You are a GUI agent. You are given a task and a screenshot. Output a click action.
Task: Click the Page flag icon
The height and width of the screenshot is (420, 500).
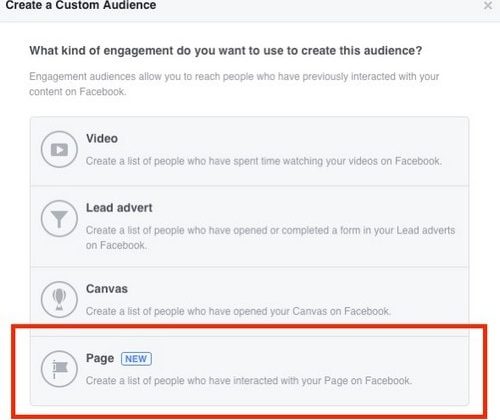pyautogui.click(x=59, y=369)
